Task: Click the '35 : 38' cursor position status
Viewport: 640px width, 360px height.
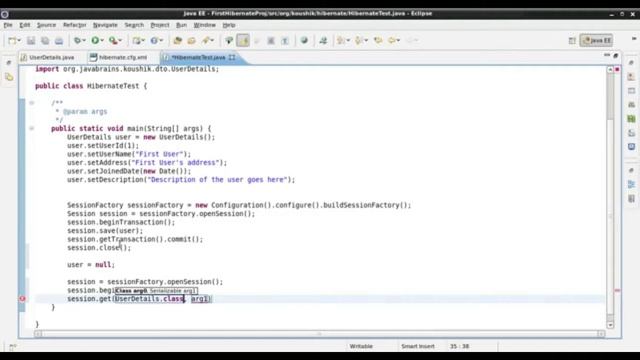Action: point(459,346)
